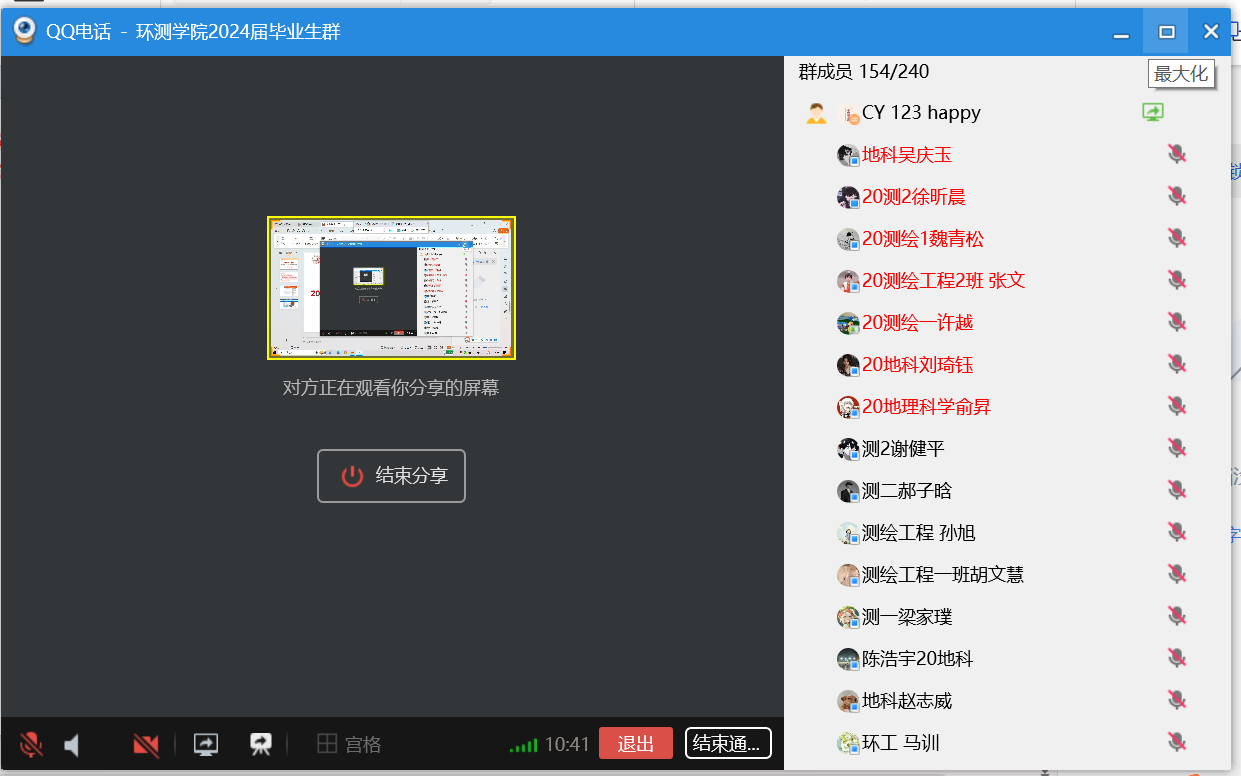Switch to 宫格 grid view
Viewport: 1241px width, 776px height.
tap(349, 744)
